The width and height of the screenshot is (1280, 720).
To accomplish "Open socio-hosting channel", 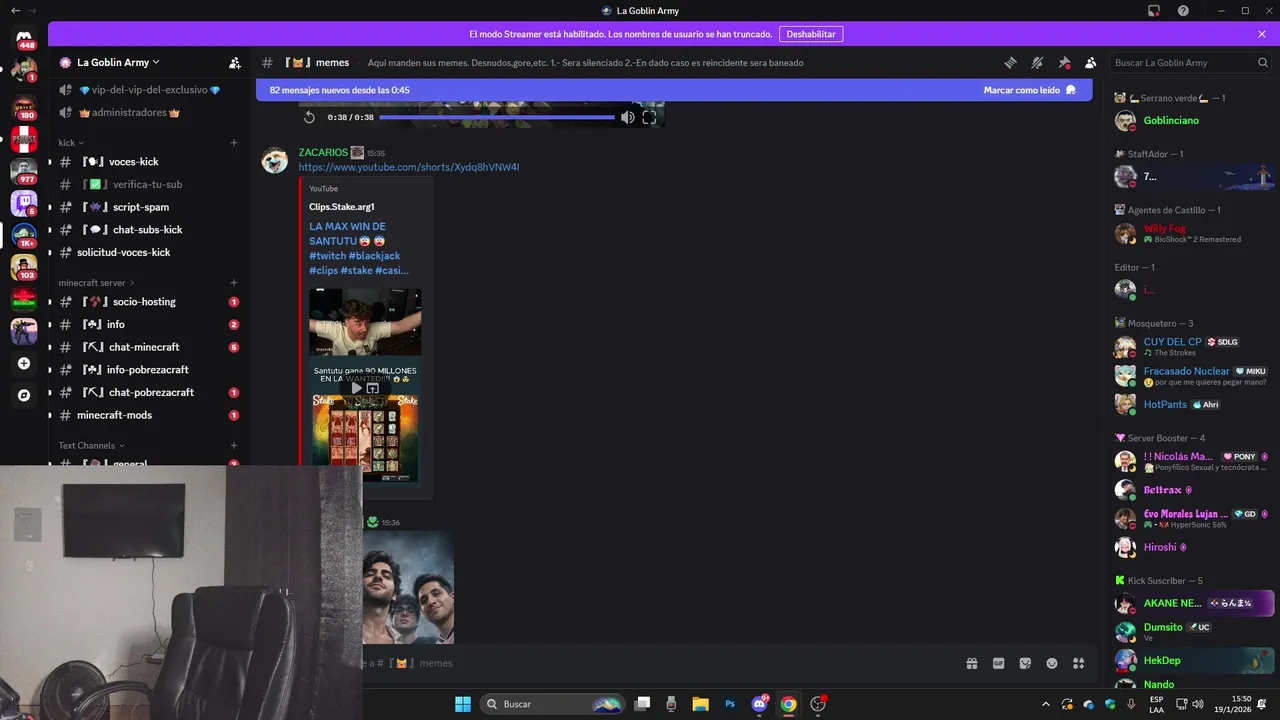I will [x=144, y=302].
